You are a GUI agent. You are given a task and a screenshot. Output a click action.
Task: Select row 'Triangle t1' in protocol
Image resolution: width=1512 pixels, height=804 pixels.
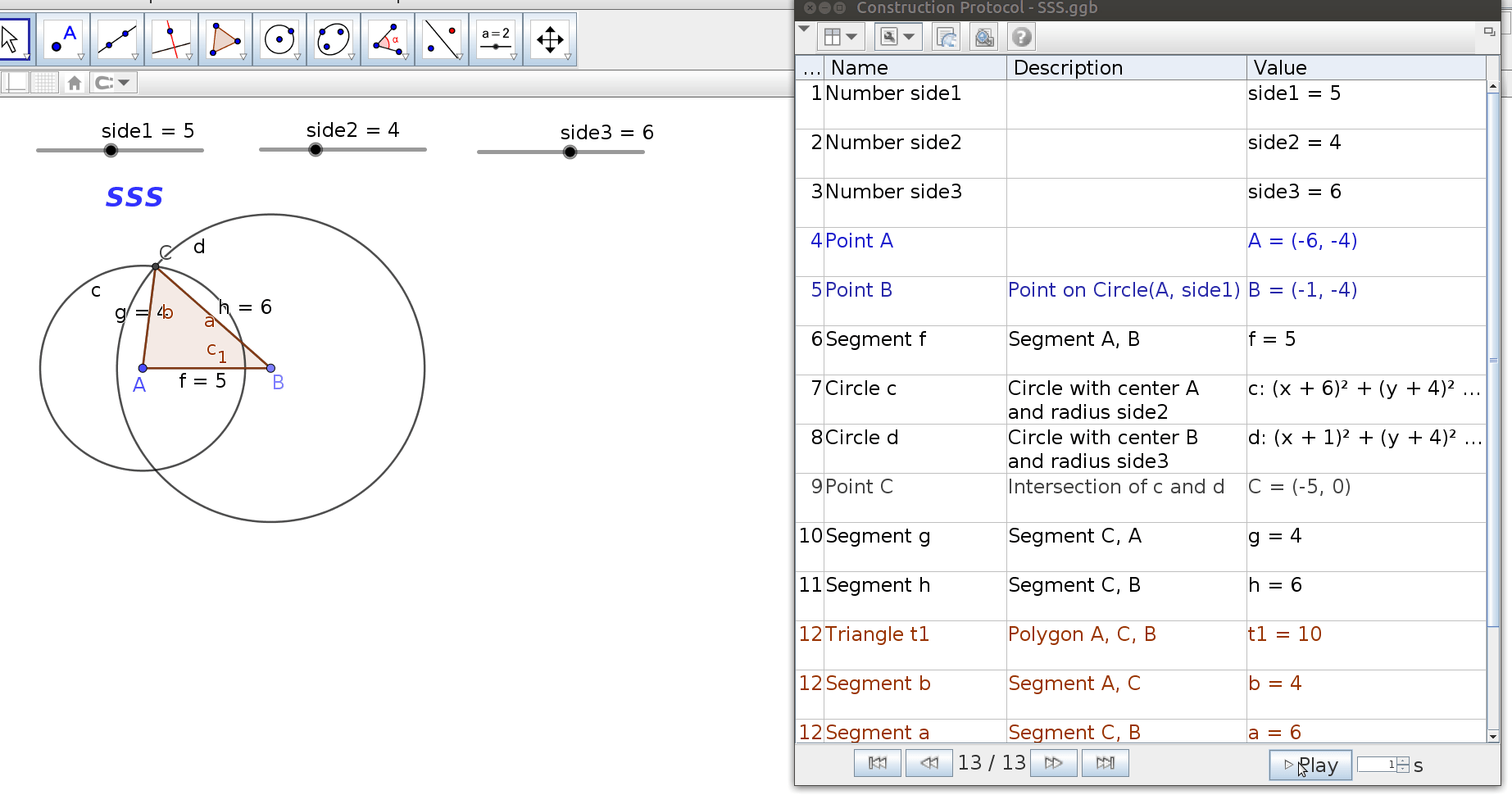click(x=1141, y=645)
